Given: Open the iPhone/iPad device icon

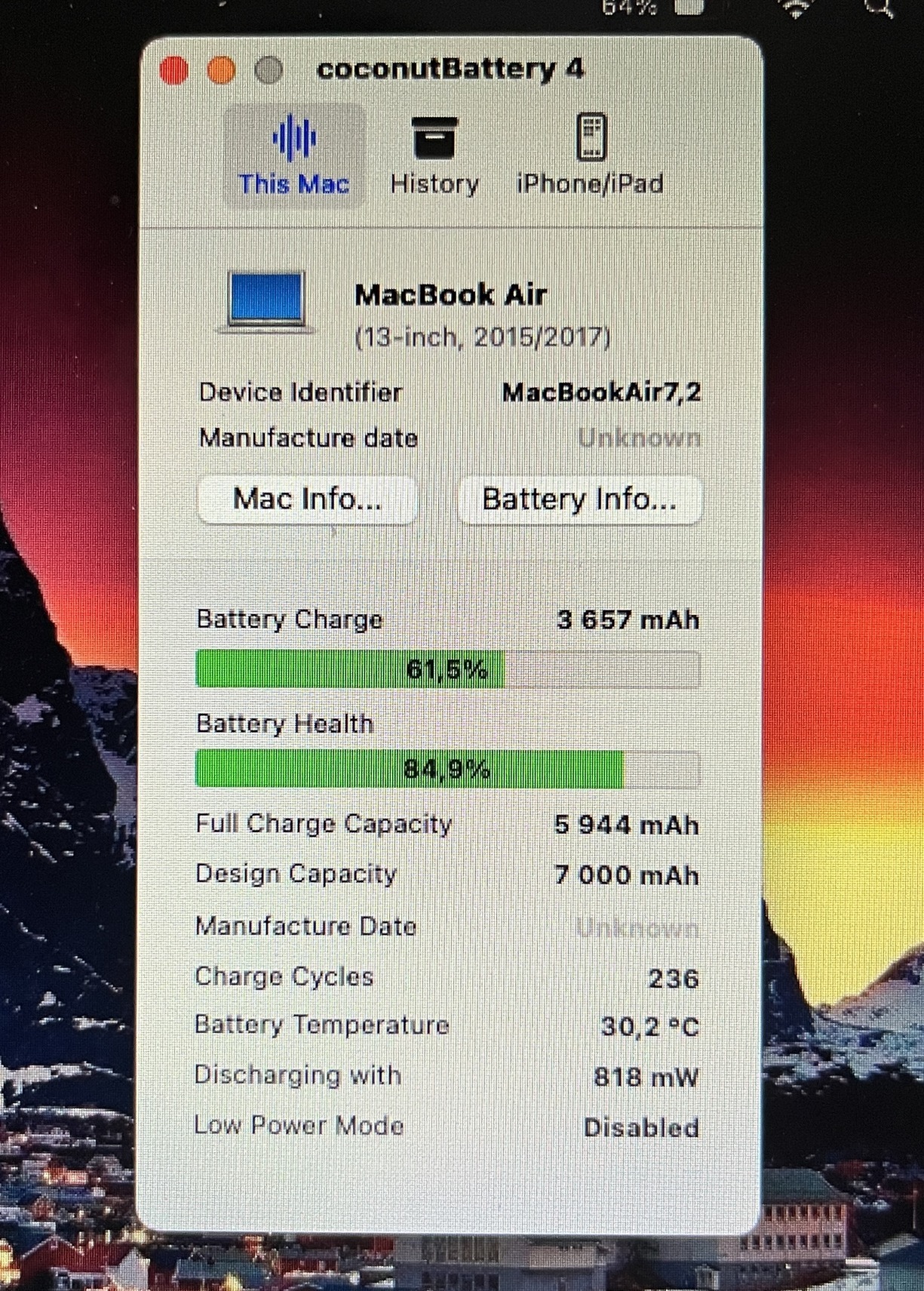Looking at the screenshot, I should click(591, 137).
